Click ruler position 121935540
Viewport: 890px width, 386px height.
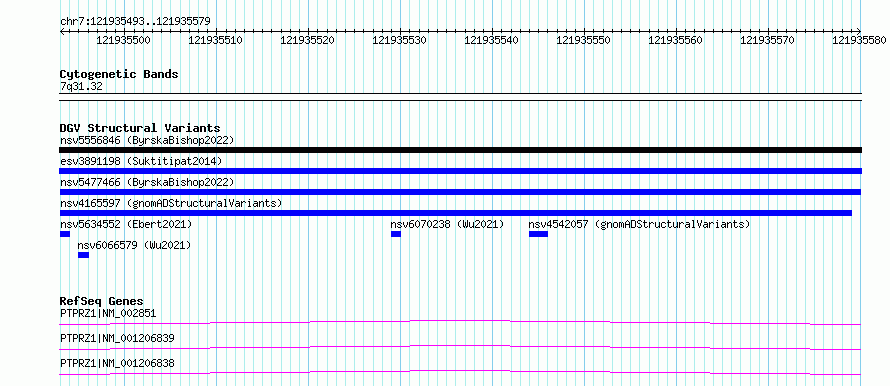click(492, 40)
